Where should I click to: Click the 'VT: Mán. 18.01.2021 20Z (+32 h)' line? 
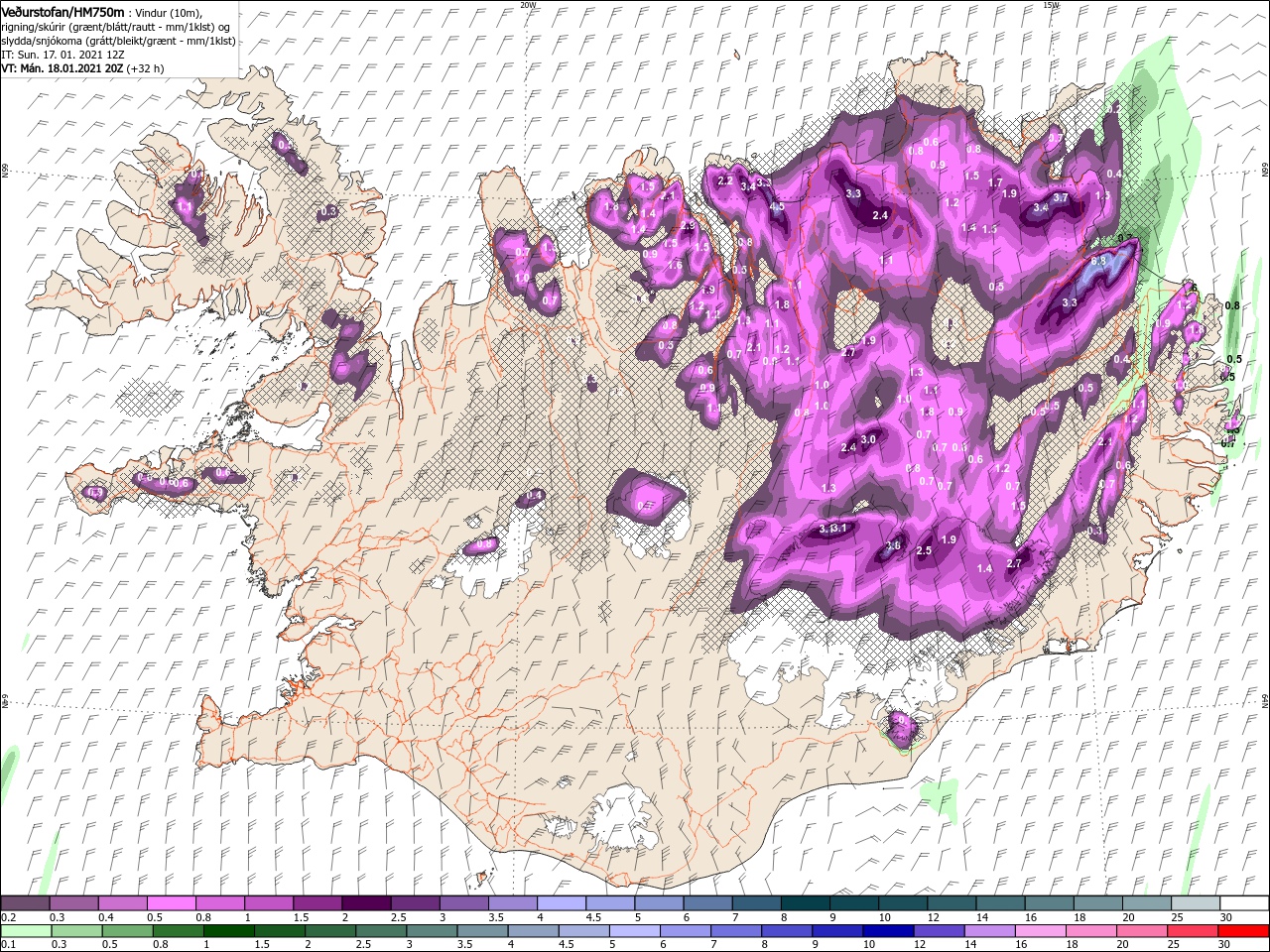pos(82,68)
